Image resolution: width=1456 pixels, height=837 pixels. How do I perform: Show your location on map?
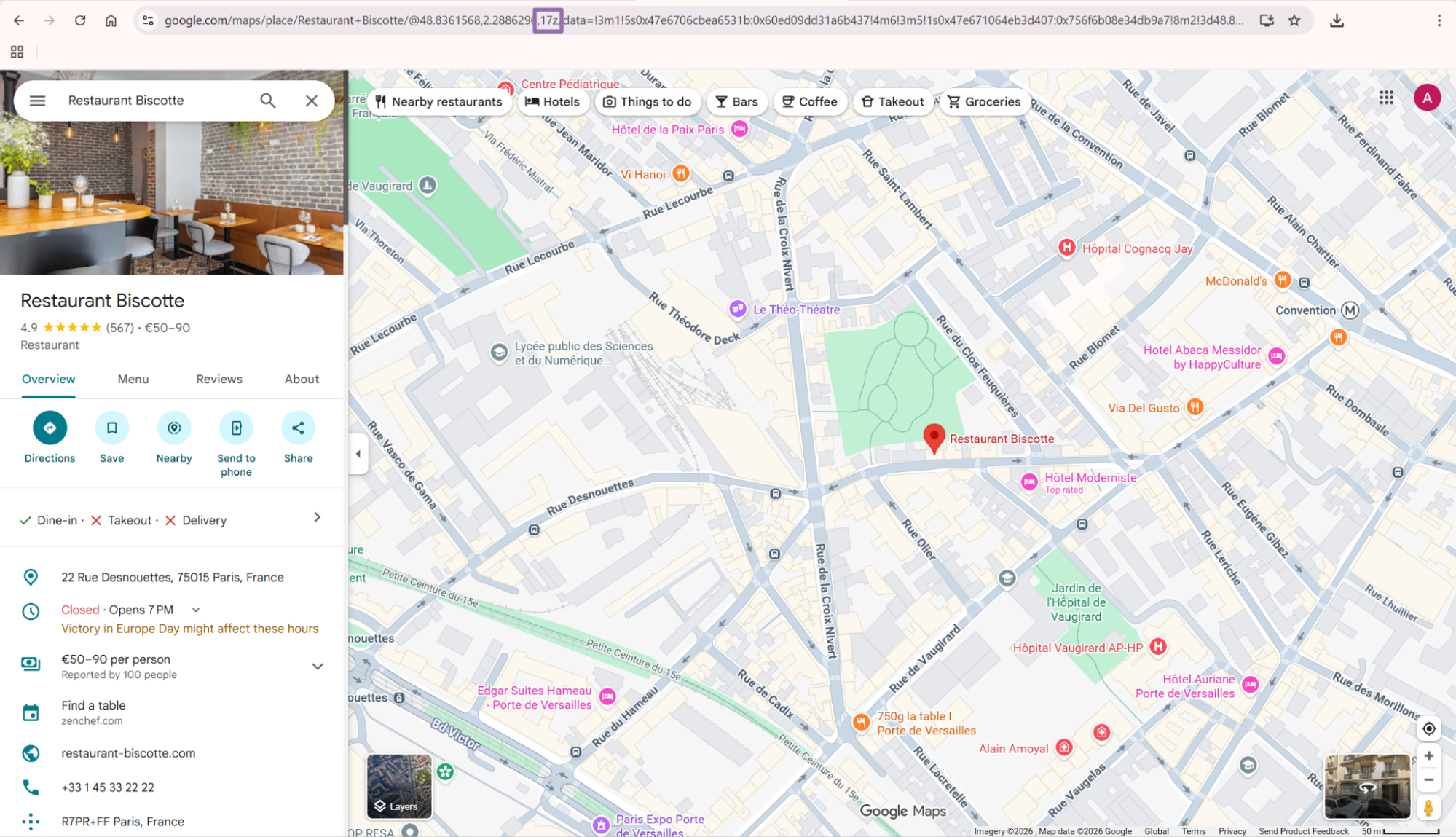click(1429, 728)
